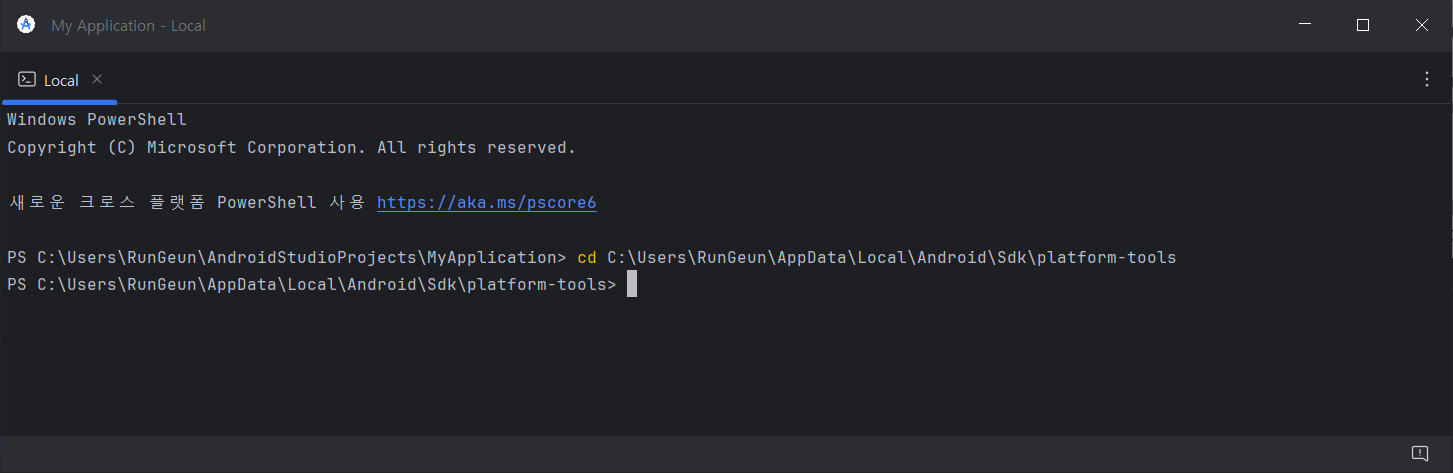The image size is (1453, 473).
Task: Maximize the My Application window
Action: 1363,26
